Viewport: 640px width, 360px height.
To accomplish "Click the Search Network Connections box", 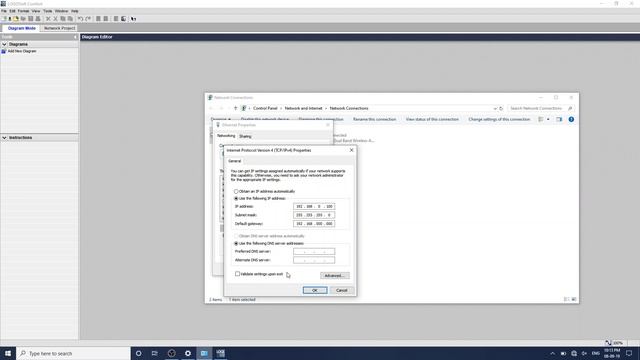I will pyautogui.click(x=541, y=108).
